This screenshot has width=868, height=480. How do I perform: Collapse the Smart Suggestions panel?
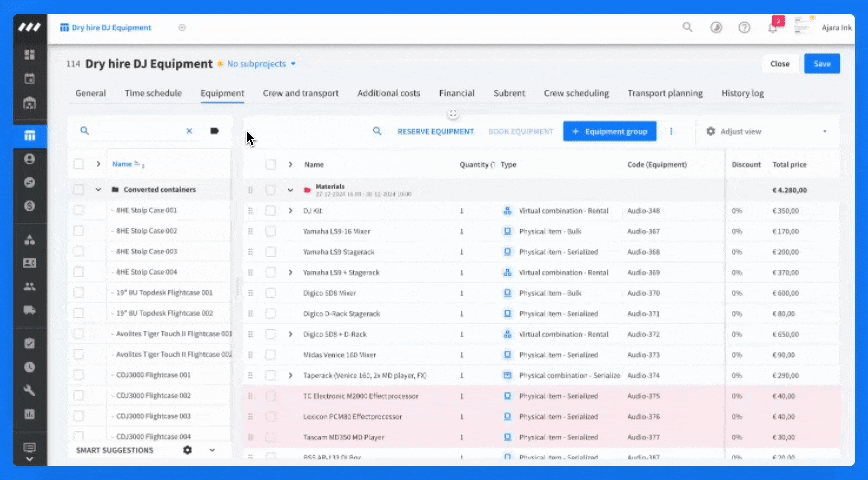pos(212,450)
